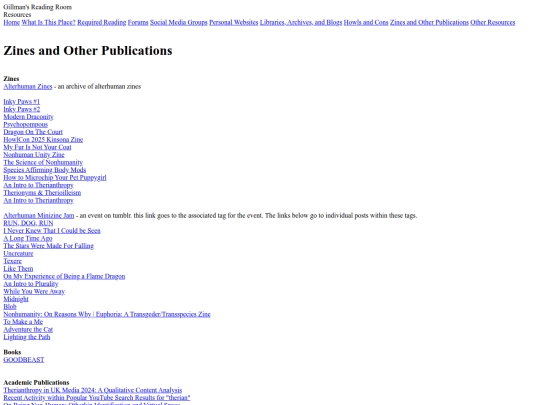Open How to Microchip Your Pet Puppygirl

55,177
